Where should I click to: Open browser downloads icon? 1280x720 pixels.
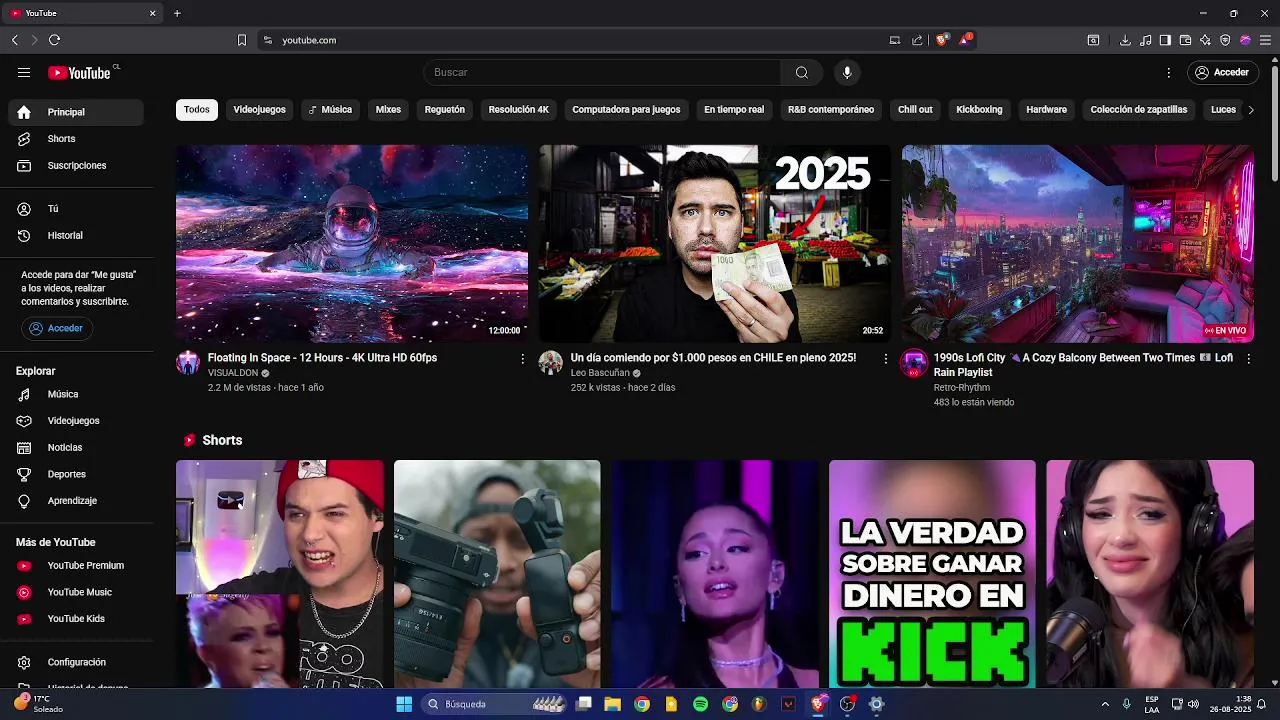[x=1125, y=40]
